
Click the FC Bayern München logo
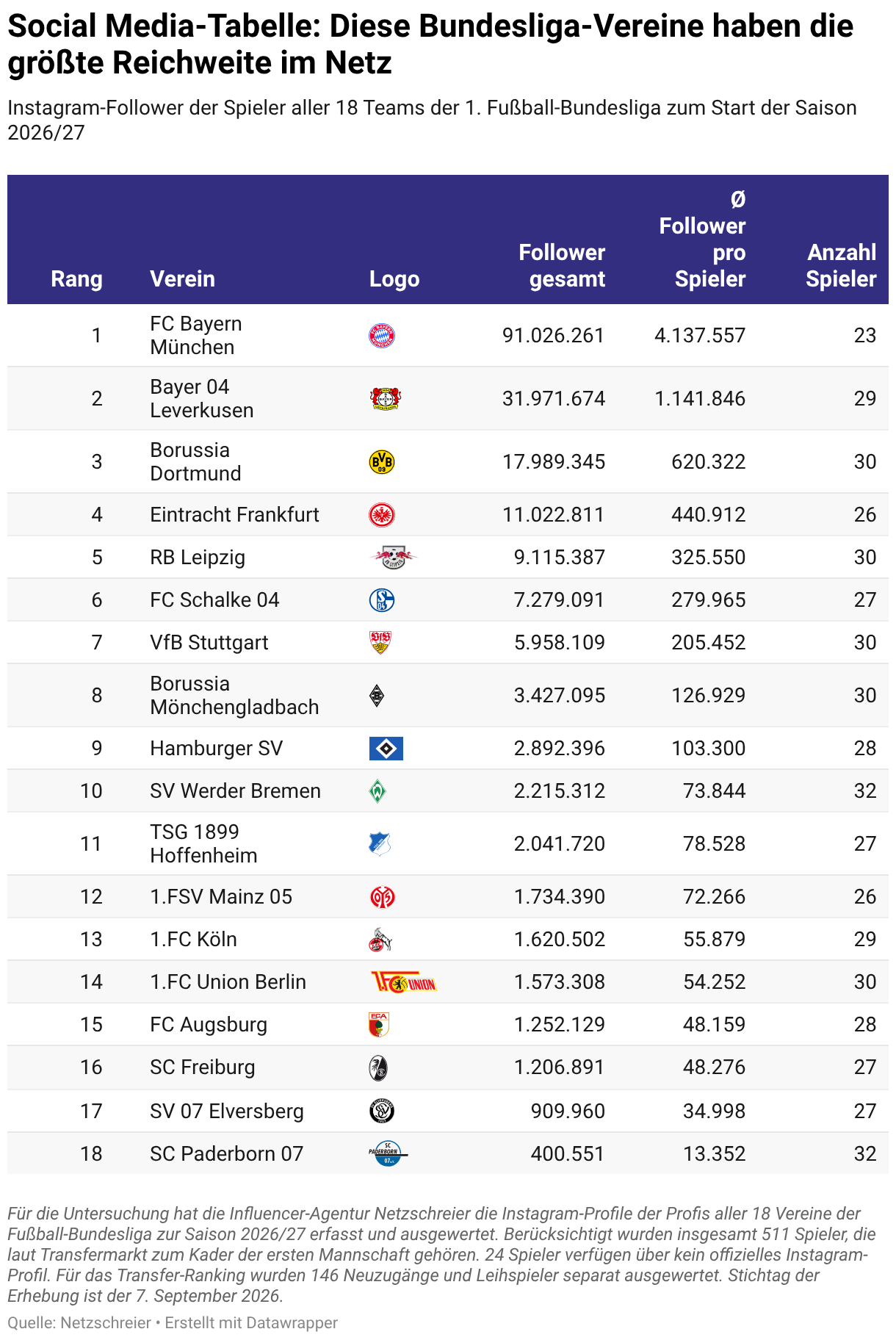click(x=382, y=336)
